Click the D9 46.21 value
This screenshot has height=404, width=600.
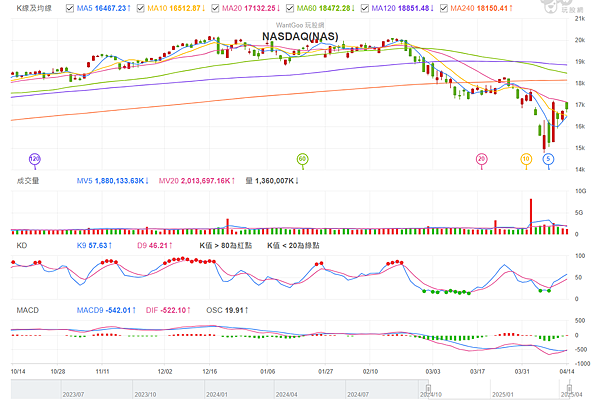click(x=153, y=246)
